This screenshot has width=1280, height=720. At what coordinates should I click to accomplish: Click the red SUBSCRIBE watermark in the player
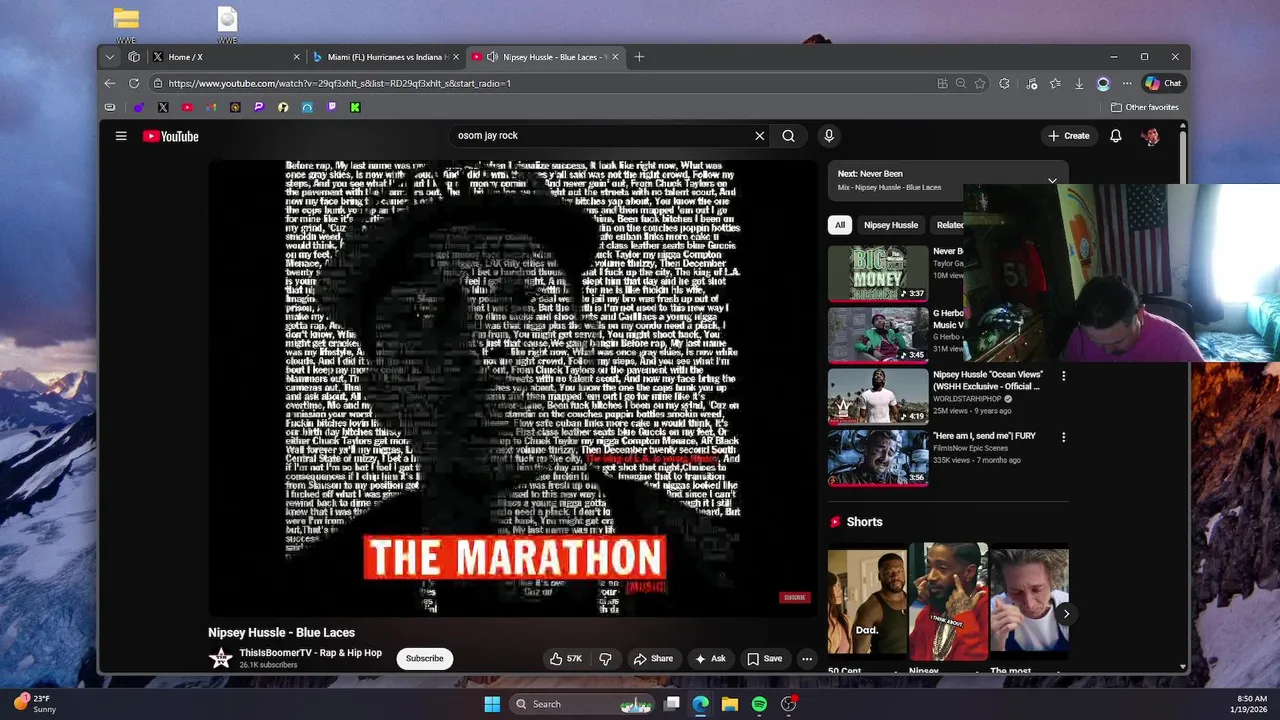[x=795, y=598]
